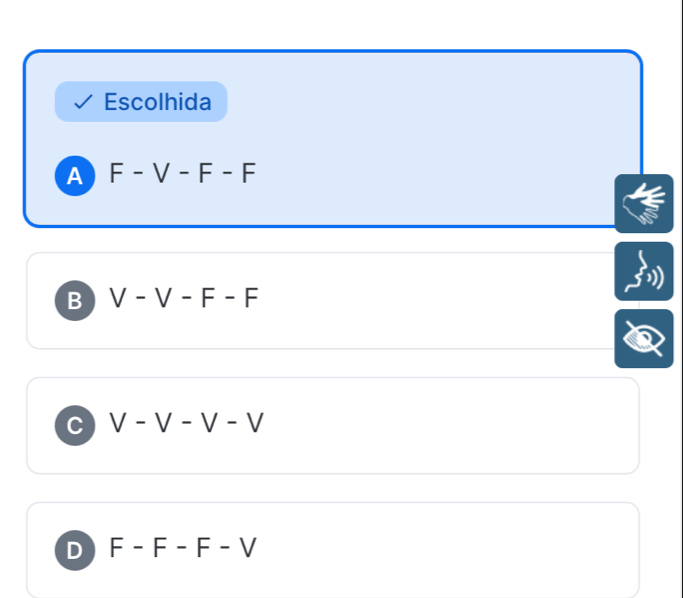
Task: Open the sign language (Libras) accessibility tool
Action: tap(644, 204)
